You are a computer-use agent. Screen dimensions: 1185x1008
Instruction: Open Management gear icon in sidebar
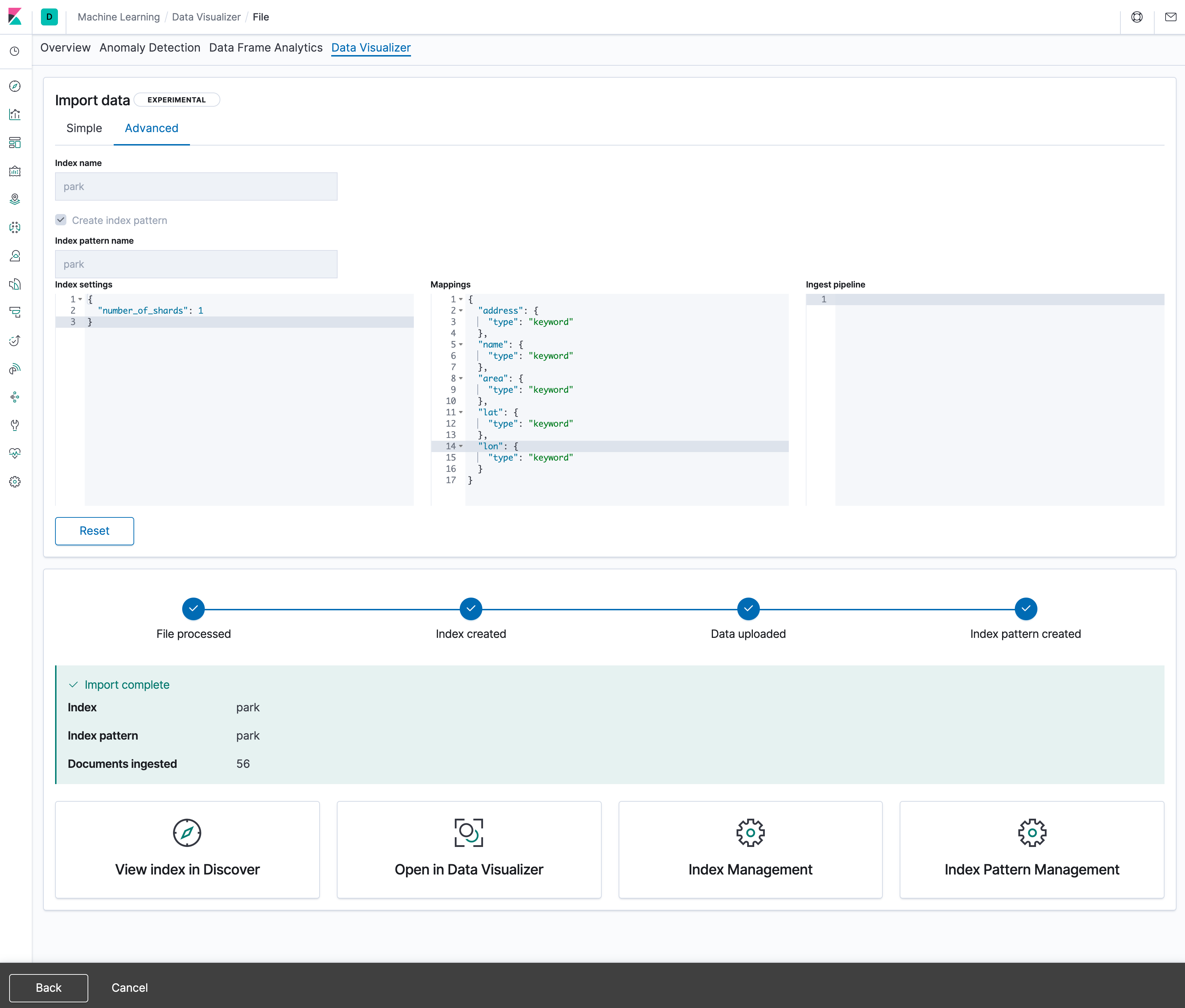[x=16, y=482]
